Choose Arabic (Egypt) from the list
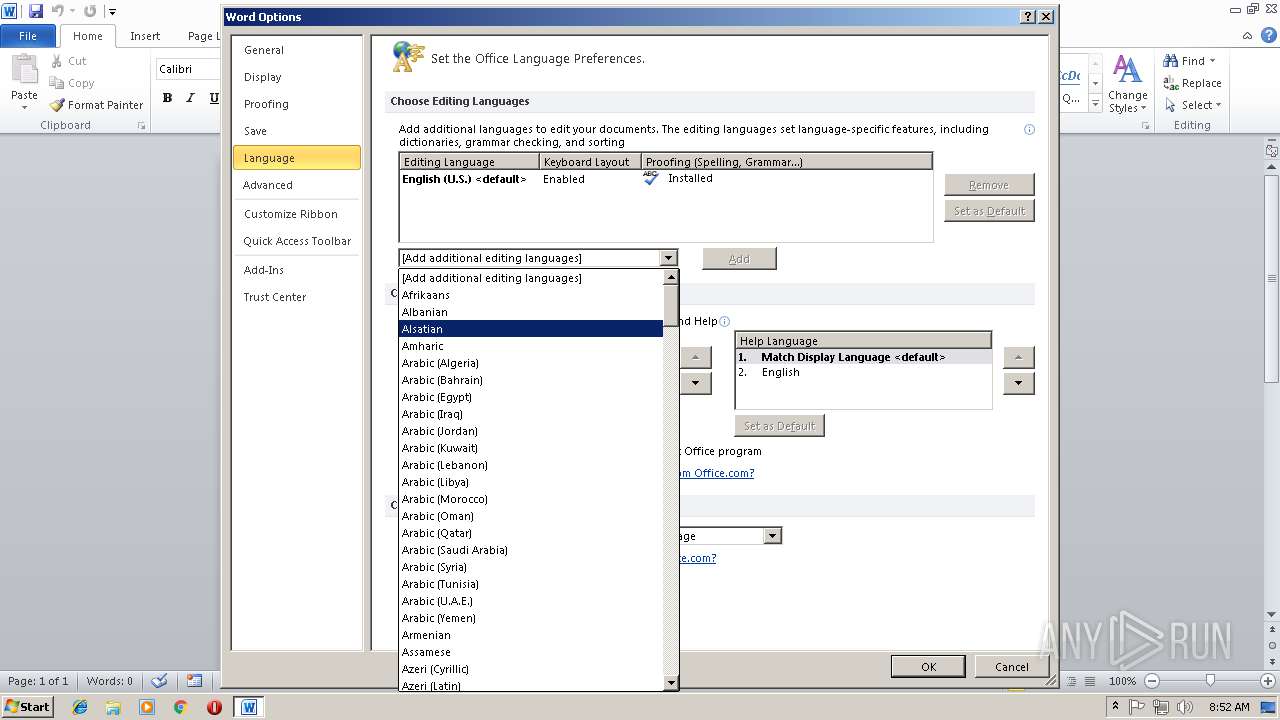 pos(531,397)
